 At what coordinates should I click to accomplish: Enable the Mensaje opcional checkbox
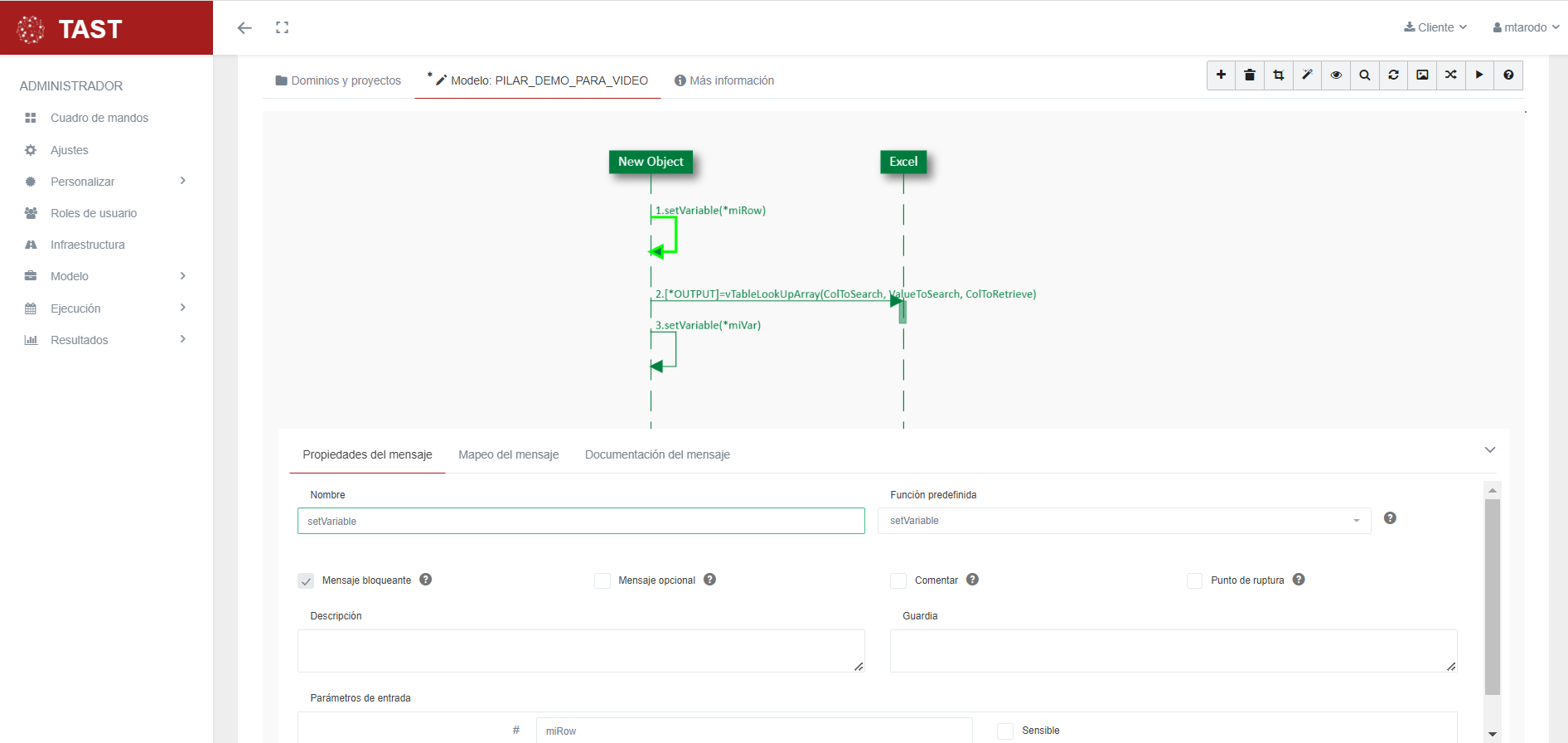point(603,580)
